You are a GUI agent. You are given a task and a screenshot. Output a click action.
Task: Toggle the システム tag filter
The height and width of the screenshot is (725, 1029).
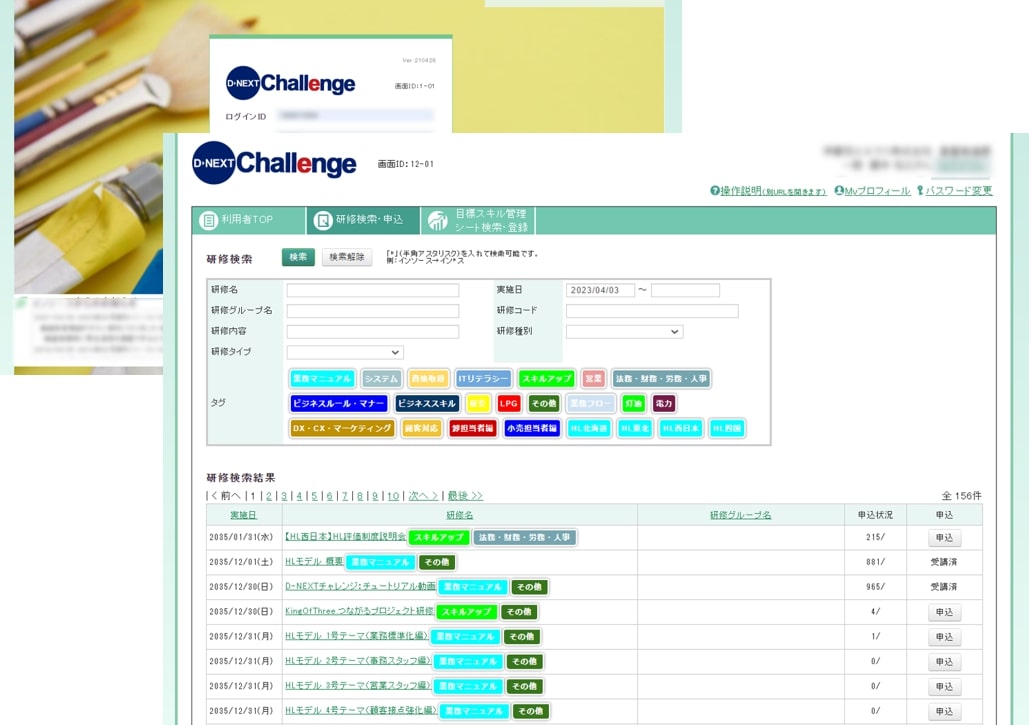381,379
